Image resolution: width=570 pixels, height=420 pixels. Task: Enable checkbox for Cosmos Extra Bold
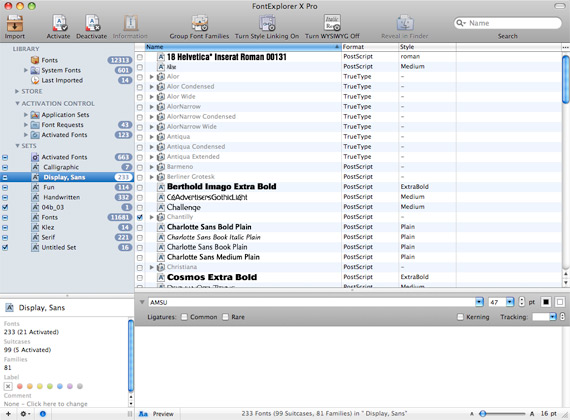[x=140, y=277]
